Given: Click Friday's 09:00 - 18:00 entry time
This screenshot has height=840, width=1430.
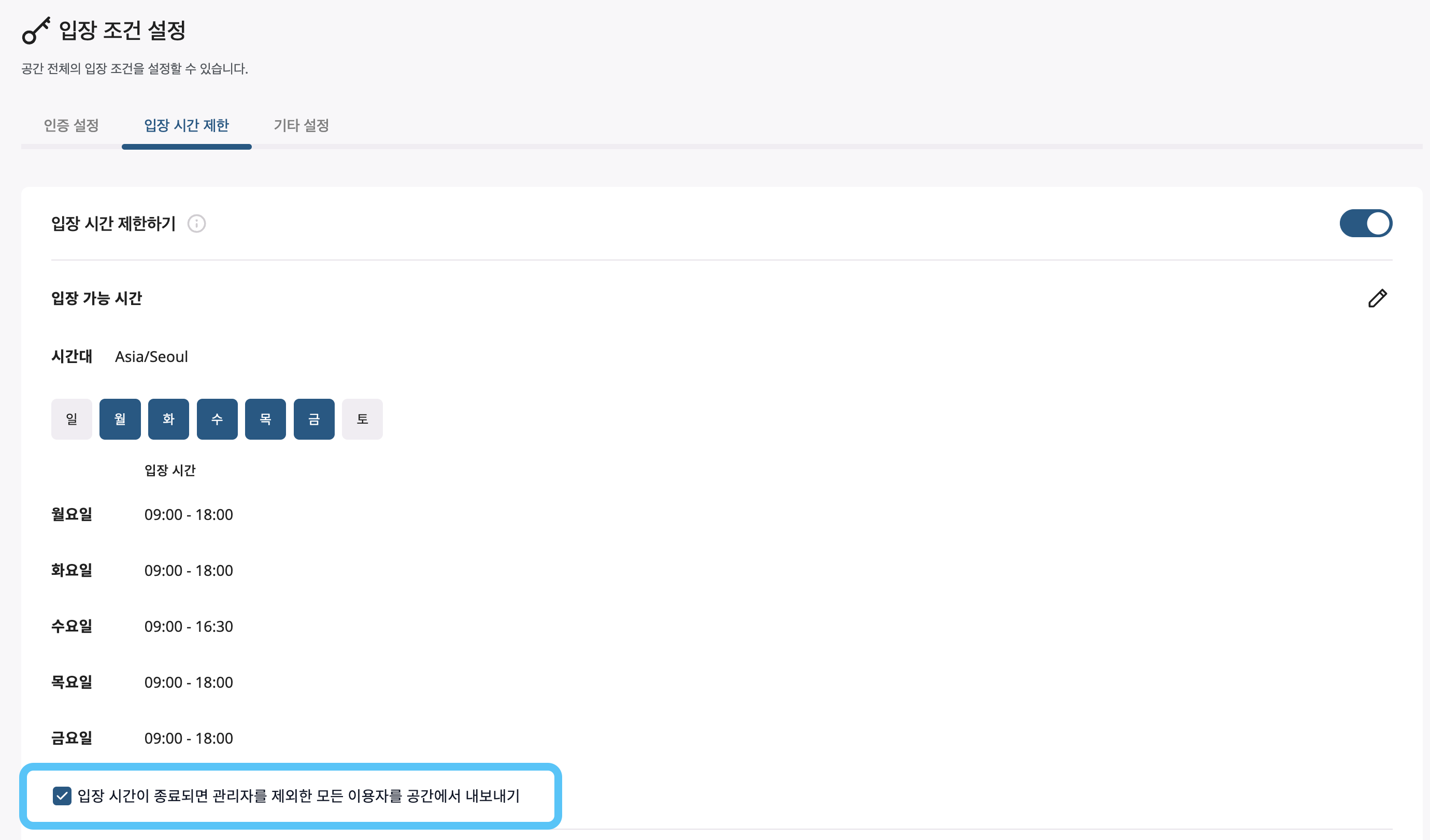Looking at the screenshot, I should [x=189, y=738].
